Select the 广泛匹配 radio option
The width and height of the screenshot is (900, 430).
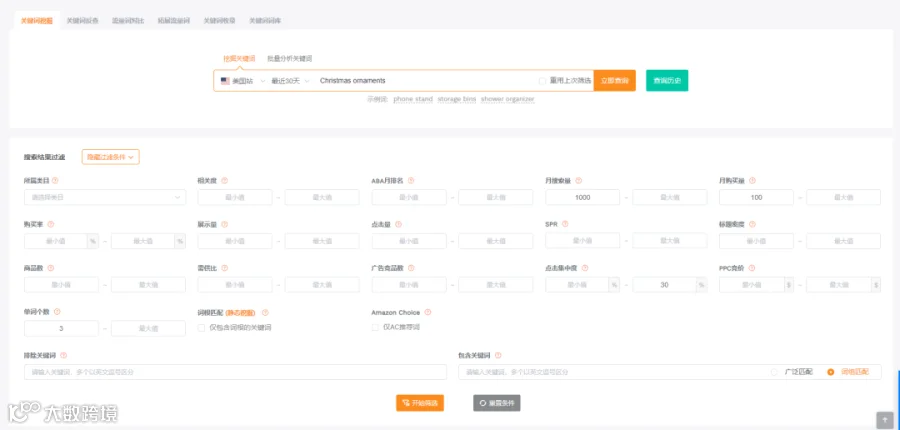pos(775,372)
